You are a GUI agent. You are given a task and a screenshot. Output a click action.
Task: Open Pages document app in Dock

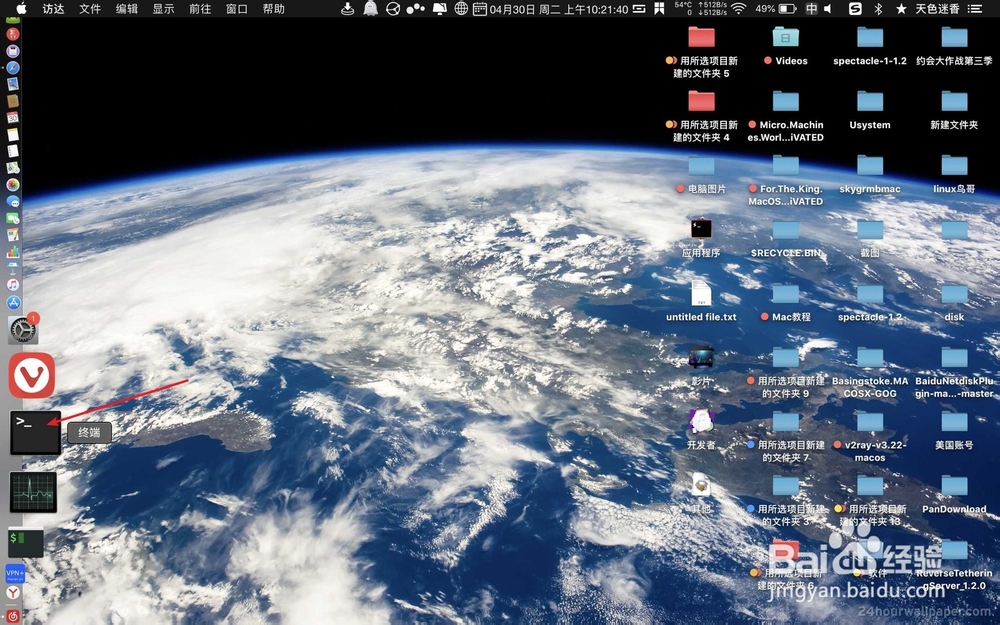coord(13,235)
